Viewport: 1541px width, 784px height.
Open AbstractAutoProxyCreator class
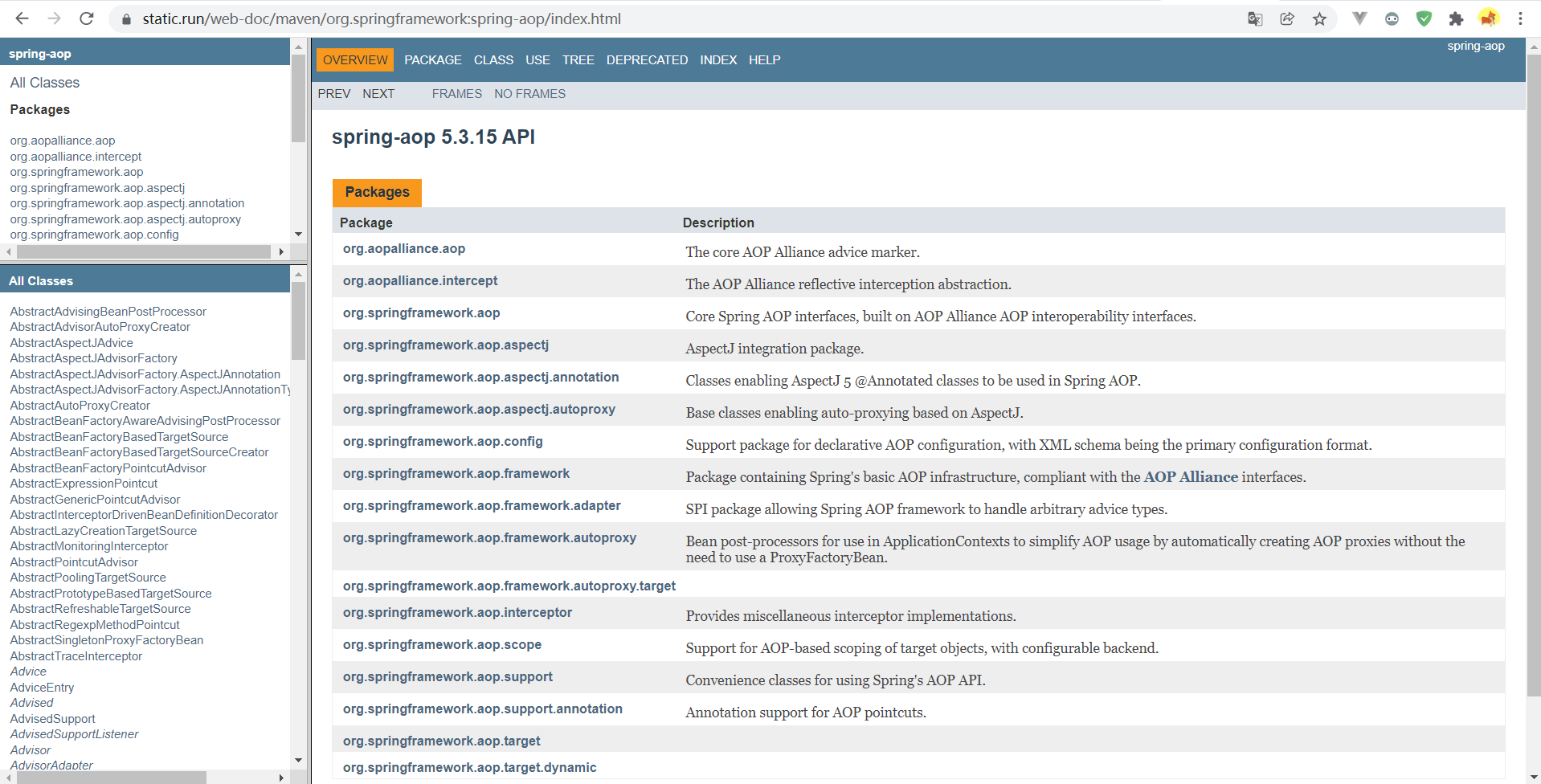coord(80,406)
